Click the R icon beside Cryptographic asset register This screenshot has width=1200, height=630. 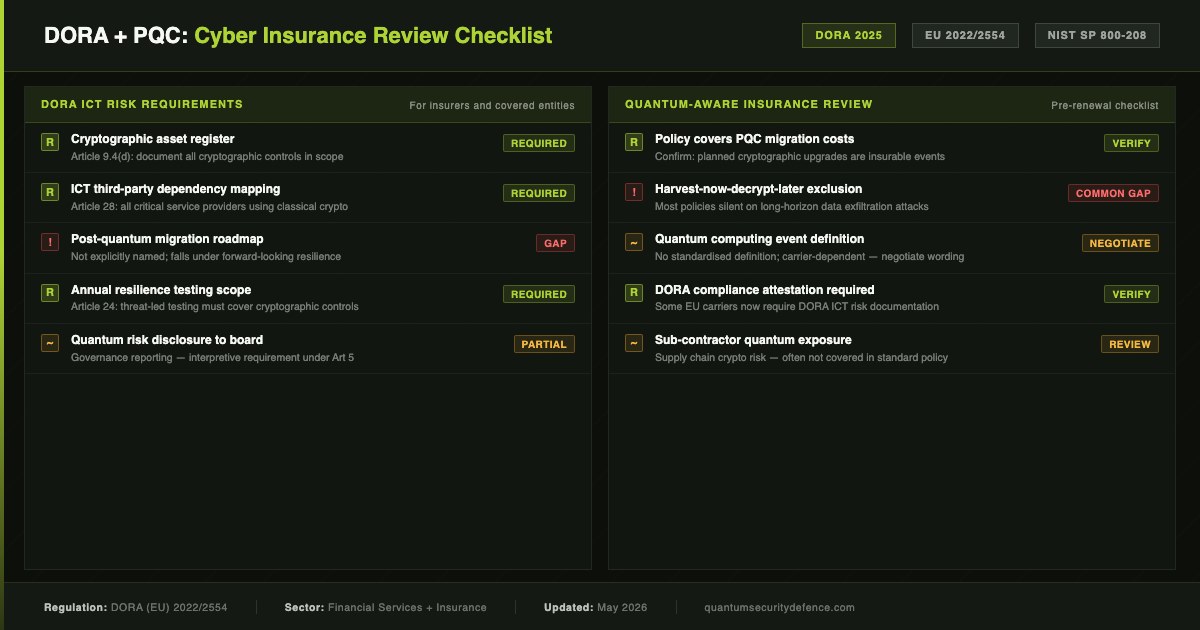50,142
